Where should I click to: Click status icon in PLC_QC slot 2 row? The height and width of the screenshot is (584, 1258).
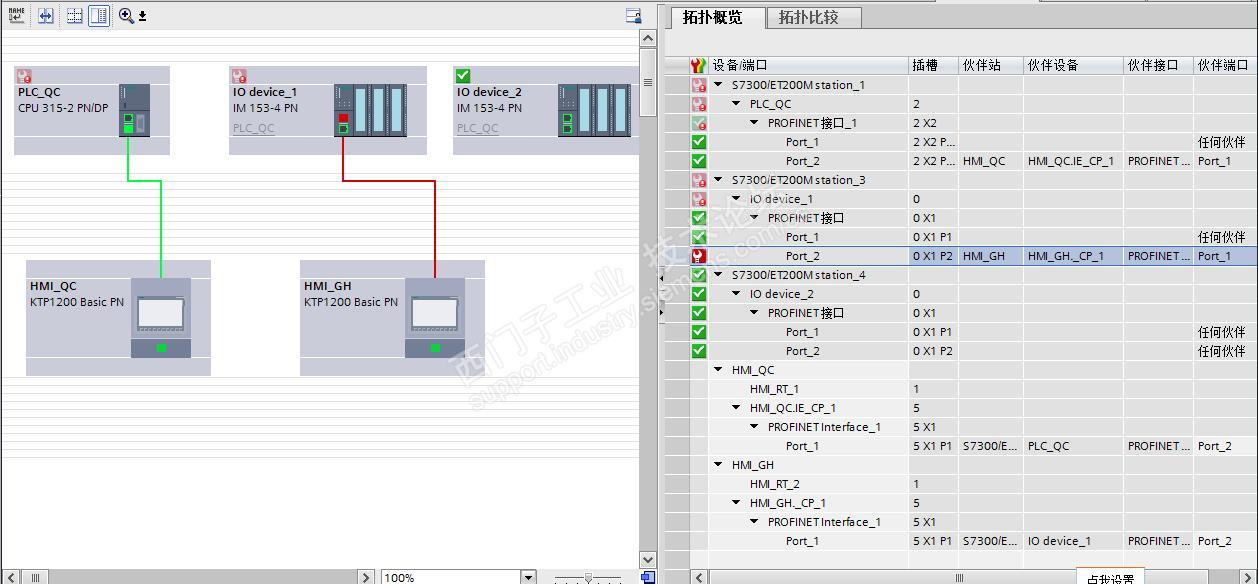coord(699,104)
